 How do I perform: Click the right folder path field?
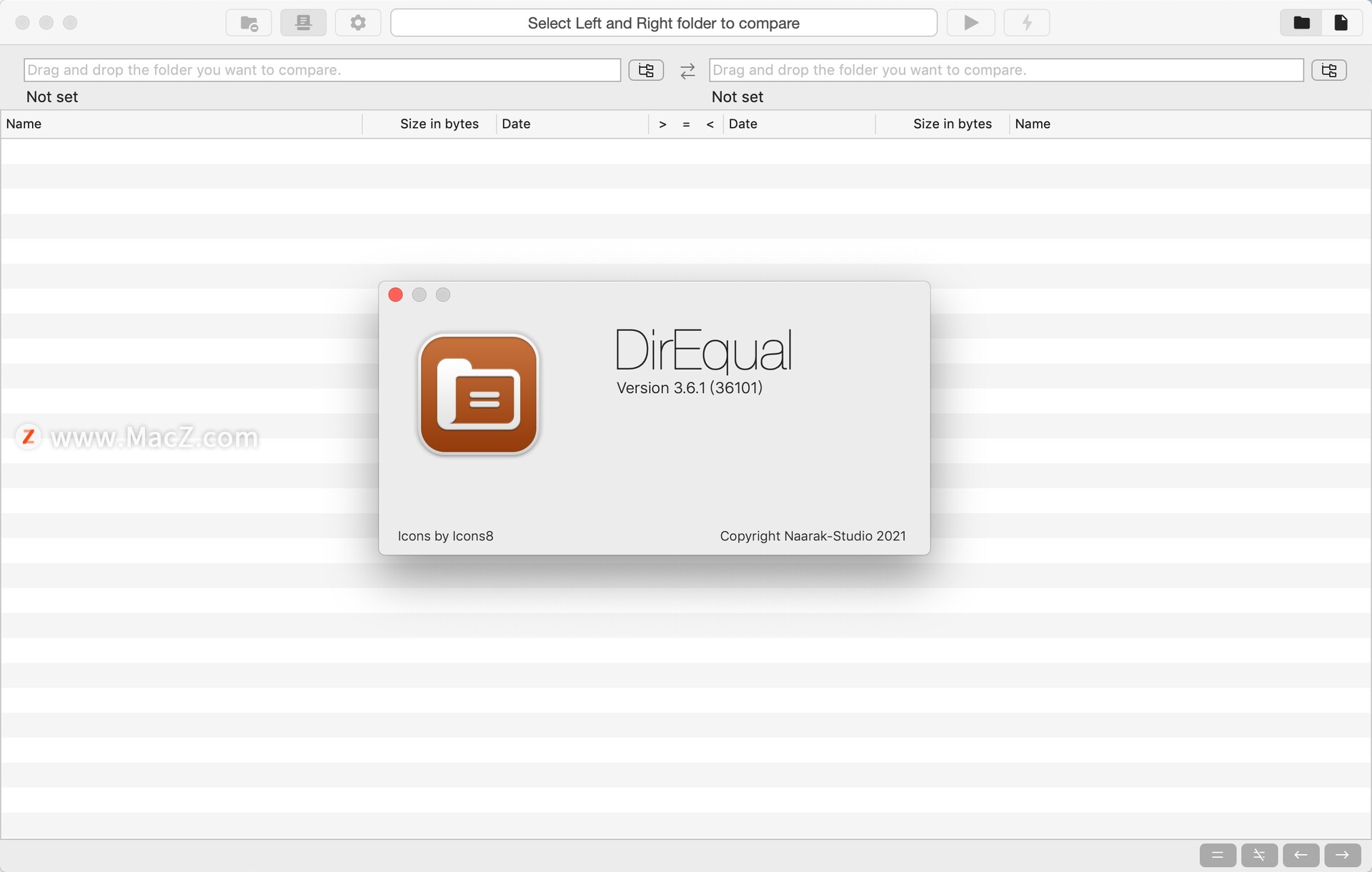[x=1006, y=70]
